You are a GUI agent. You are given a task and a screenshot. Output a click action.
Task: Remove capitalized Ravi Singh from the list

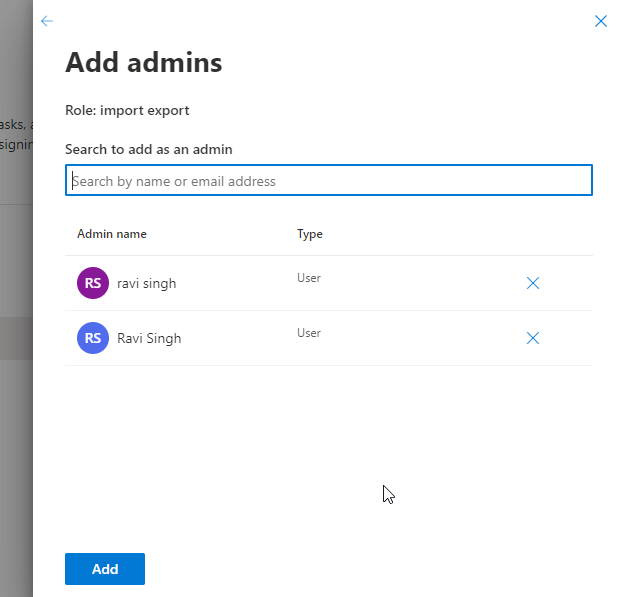point(533,338)
